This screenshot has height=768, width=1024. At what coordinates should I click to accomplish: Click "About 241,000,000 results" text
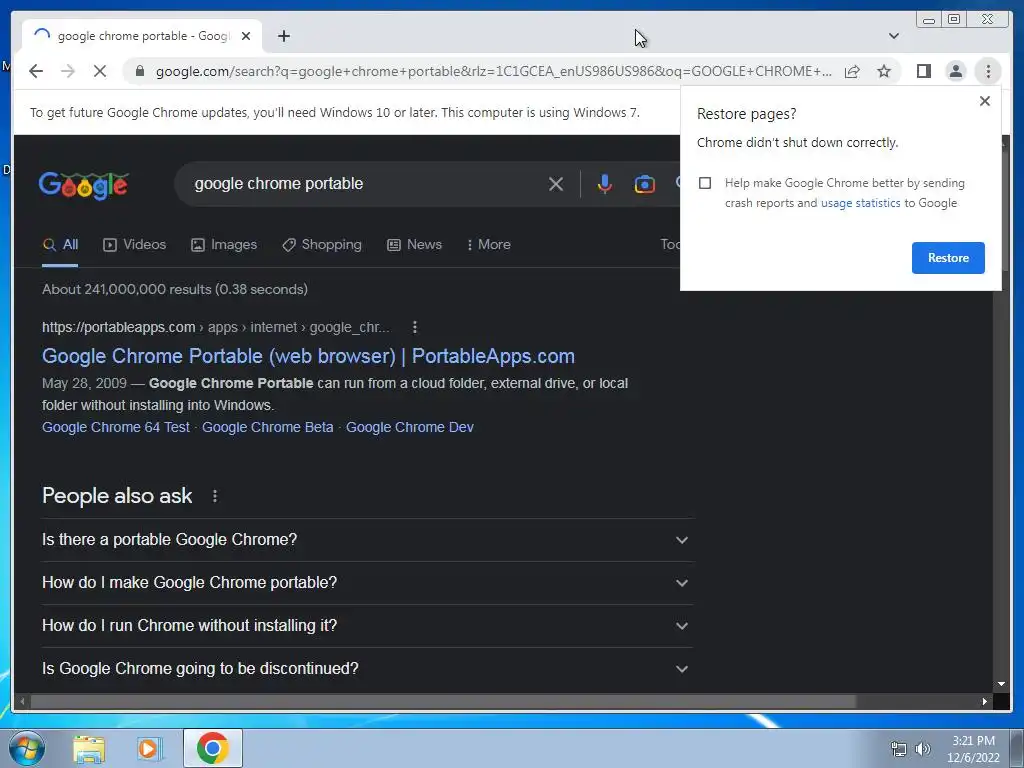(127, 289)
